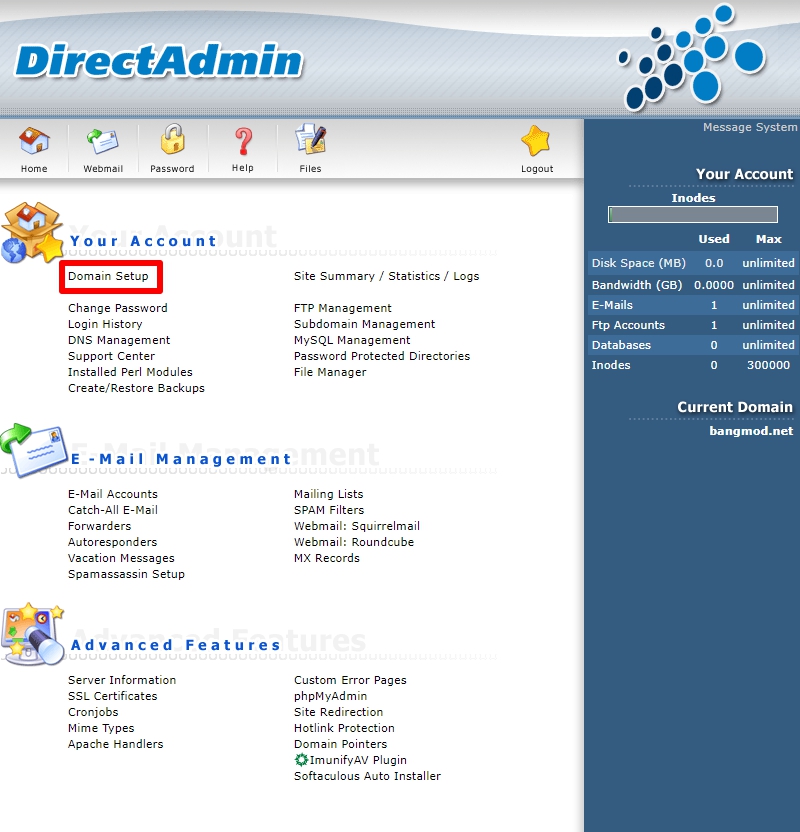Image resolution: width=800 pixels, height=832 pixels.
Task: Click the Inodes max value 300000
Action: (768, 365)
